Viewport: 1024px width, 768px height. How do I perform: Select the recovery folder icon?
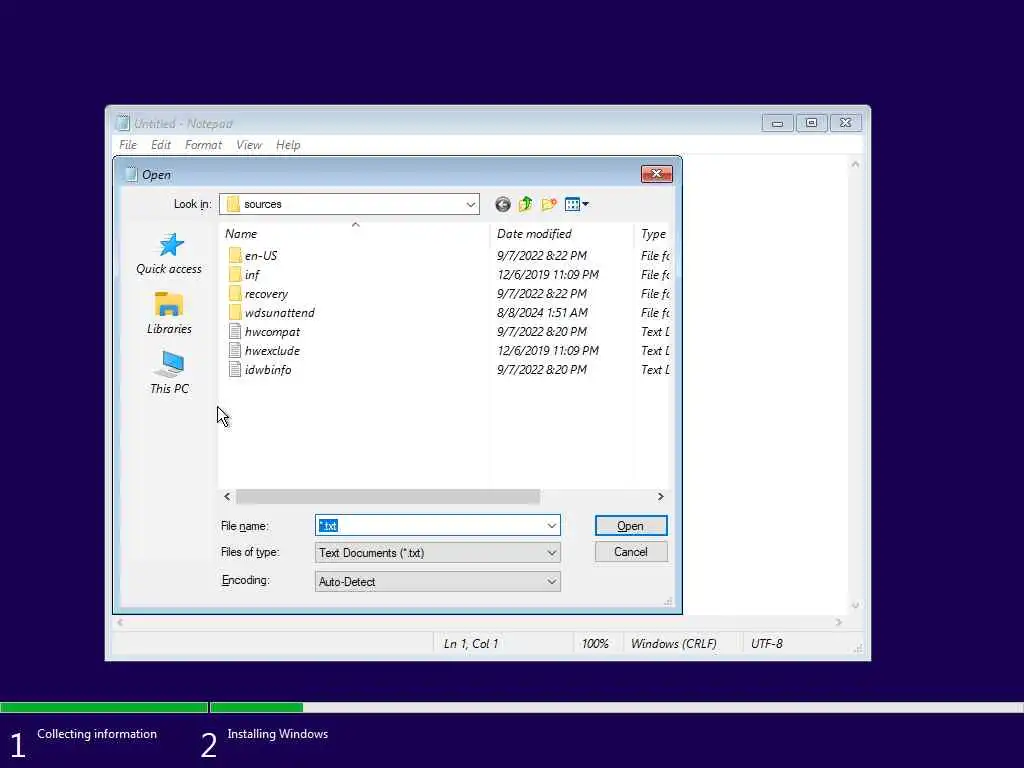point(235,294)
